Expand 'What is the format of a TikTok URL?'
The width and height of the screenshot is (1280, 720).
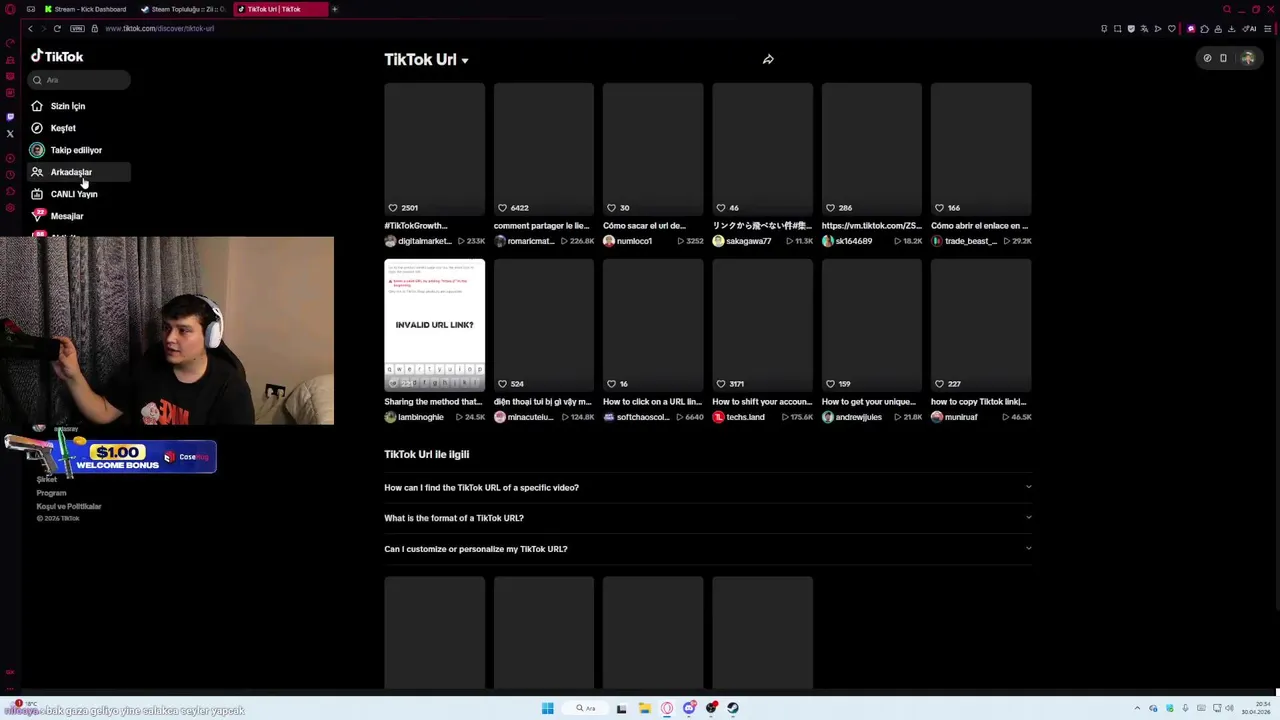click(x=708, y=518)
